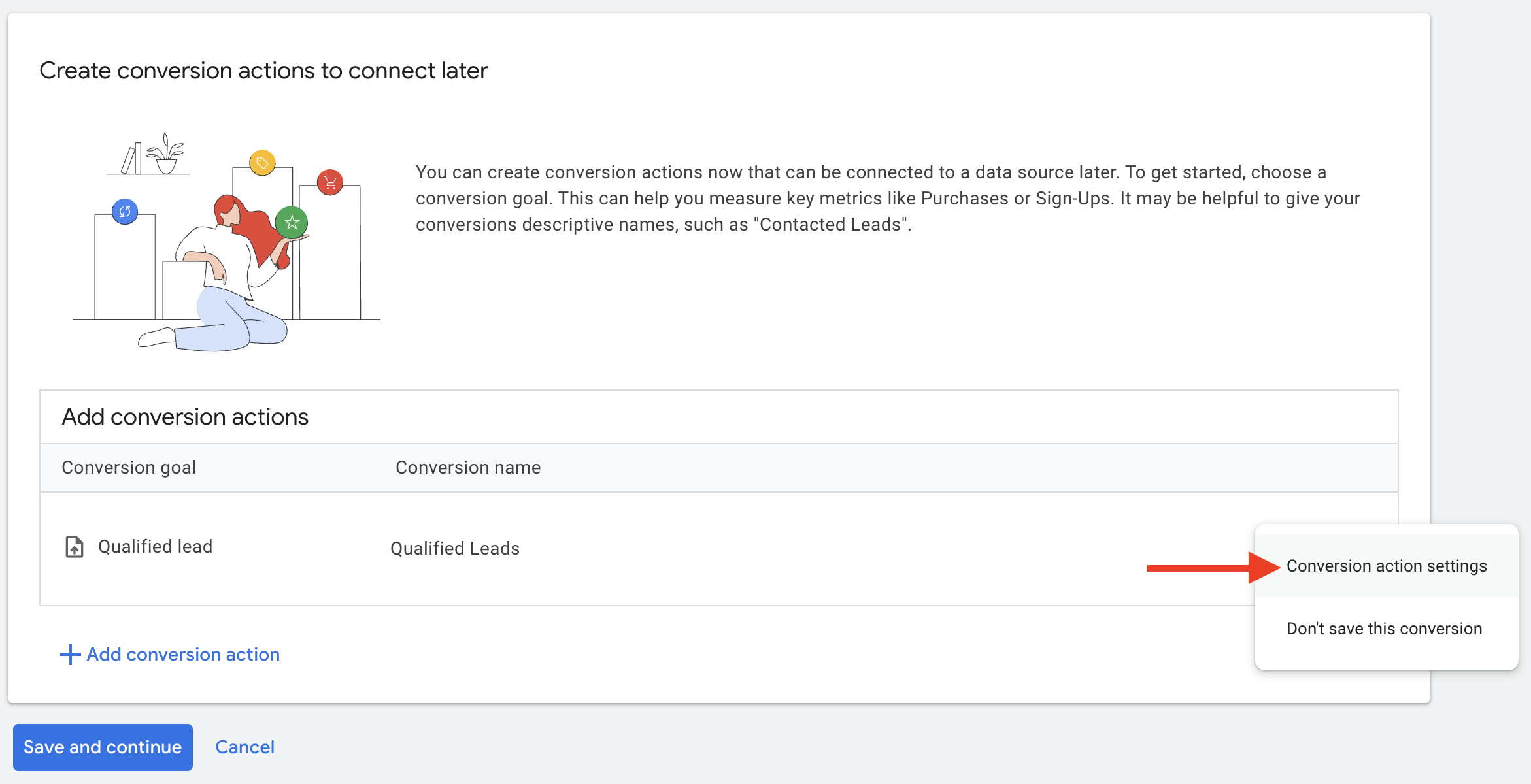Click the Add conversion actions section heading
This screenshot has width=1531, height=784.
coord(185,417)
